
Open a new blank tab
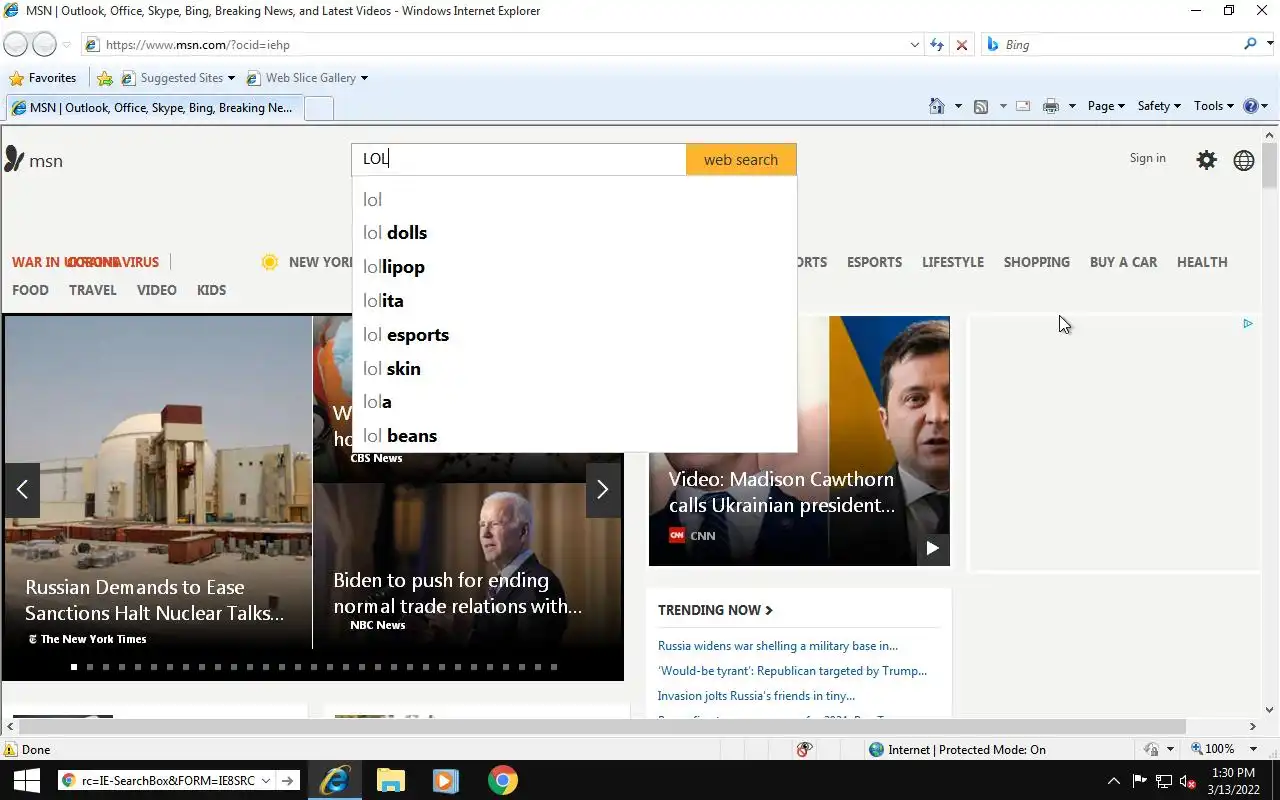pyautogui.click(x=318, y=109)
